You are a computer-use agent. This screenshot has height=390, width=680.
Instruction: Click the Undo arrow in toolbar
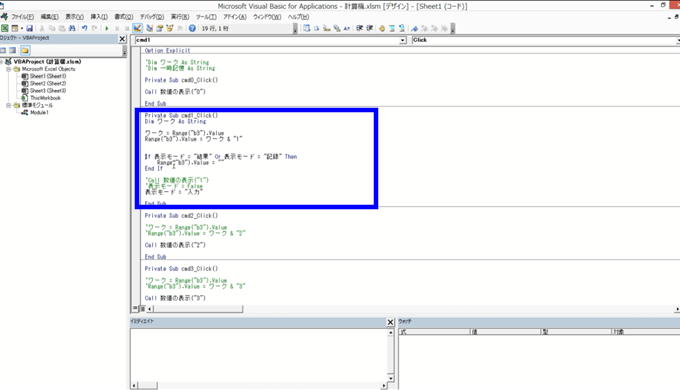(85, 28)
